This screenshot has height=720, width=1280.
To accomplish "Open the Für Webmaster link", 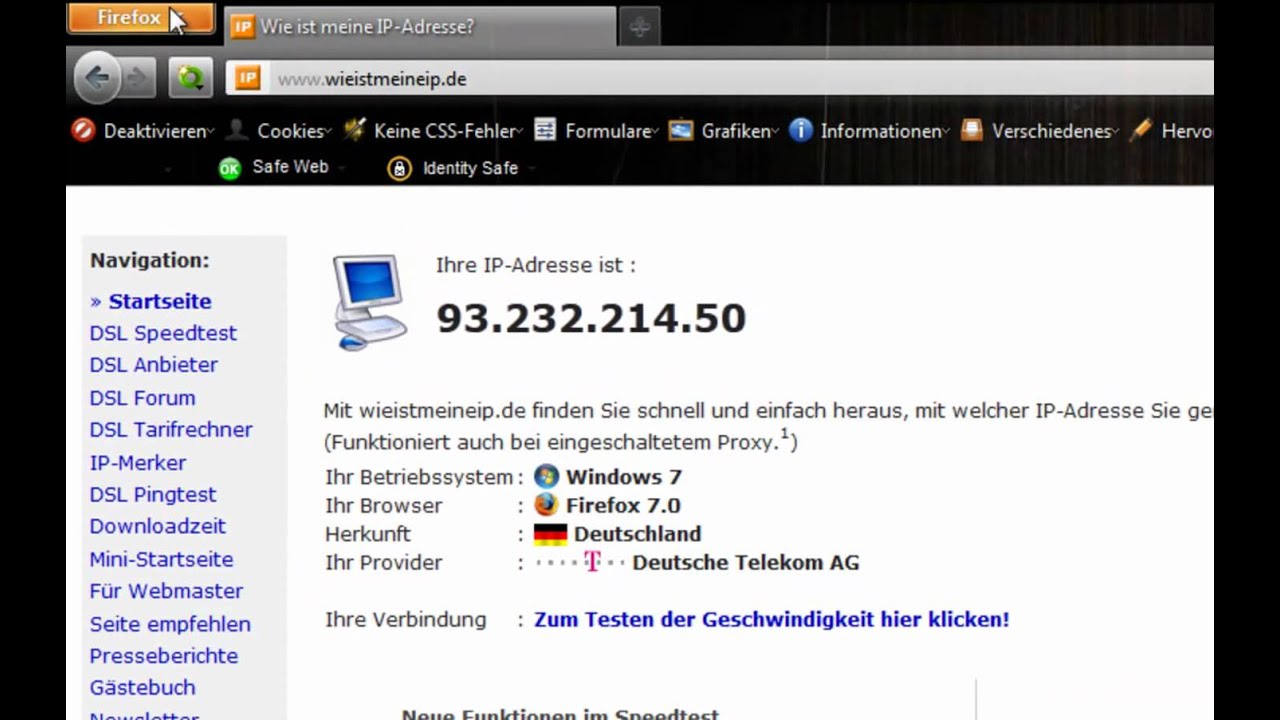I will pyautogui.click(x=166, y=591).
